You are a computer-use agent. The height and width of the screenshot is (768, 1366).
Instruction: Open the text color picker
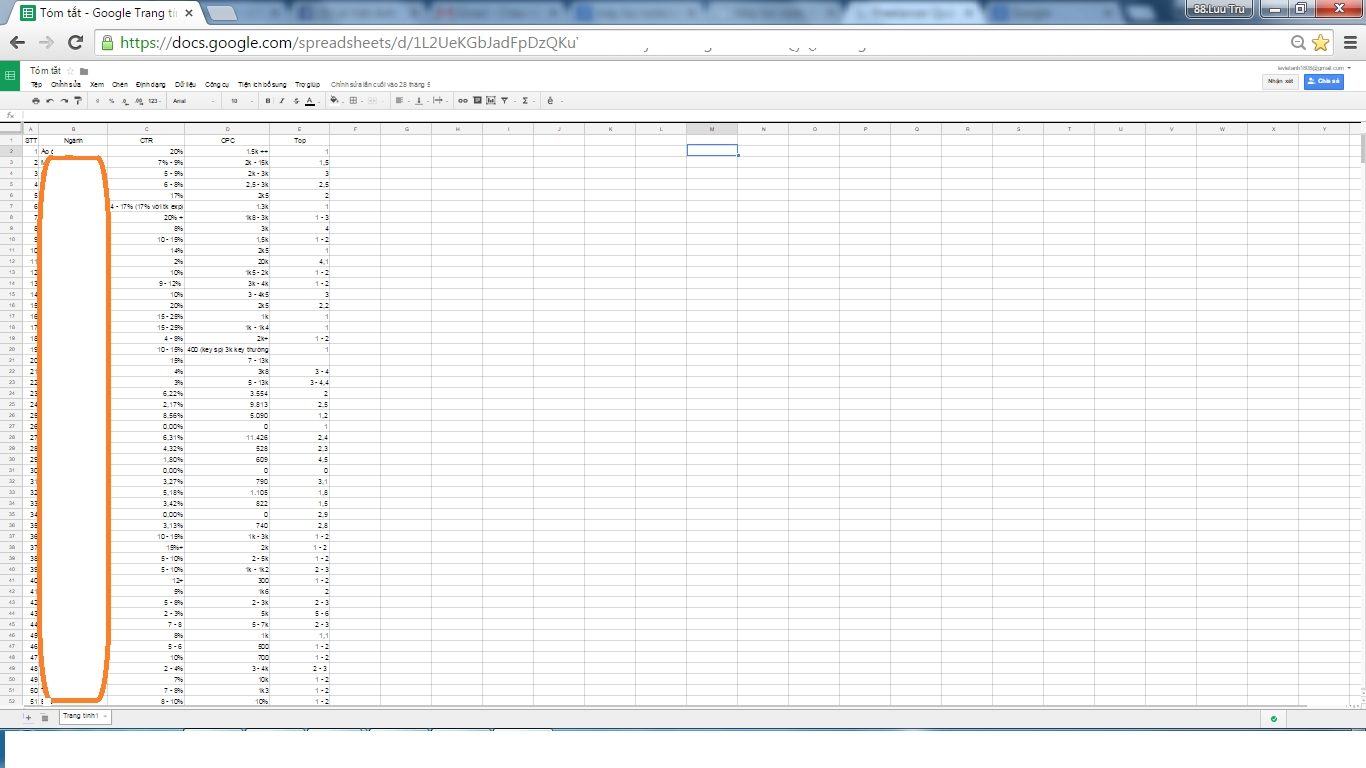[x=310, y=101]
